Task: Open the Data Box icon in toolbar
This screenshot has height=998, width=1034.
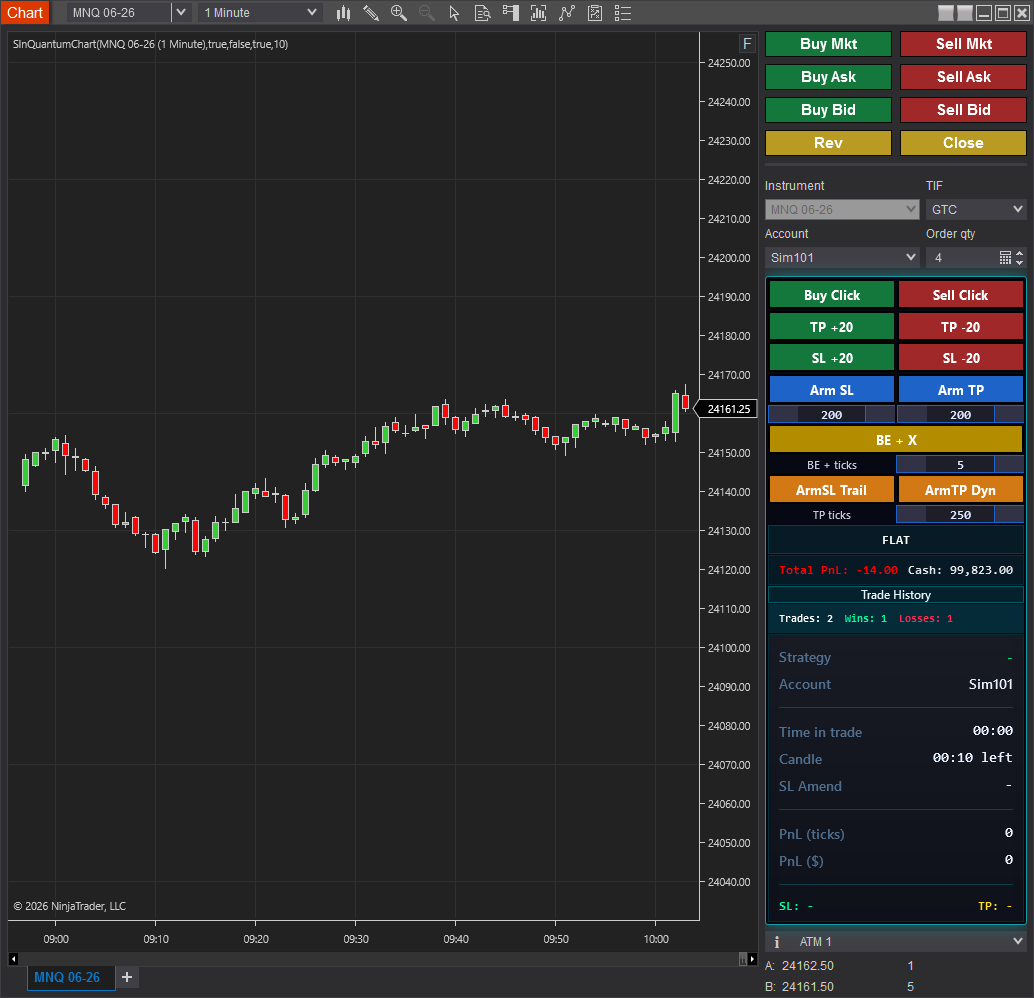Action: [x=482, y=13]
